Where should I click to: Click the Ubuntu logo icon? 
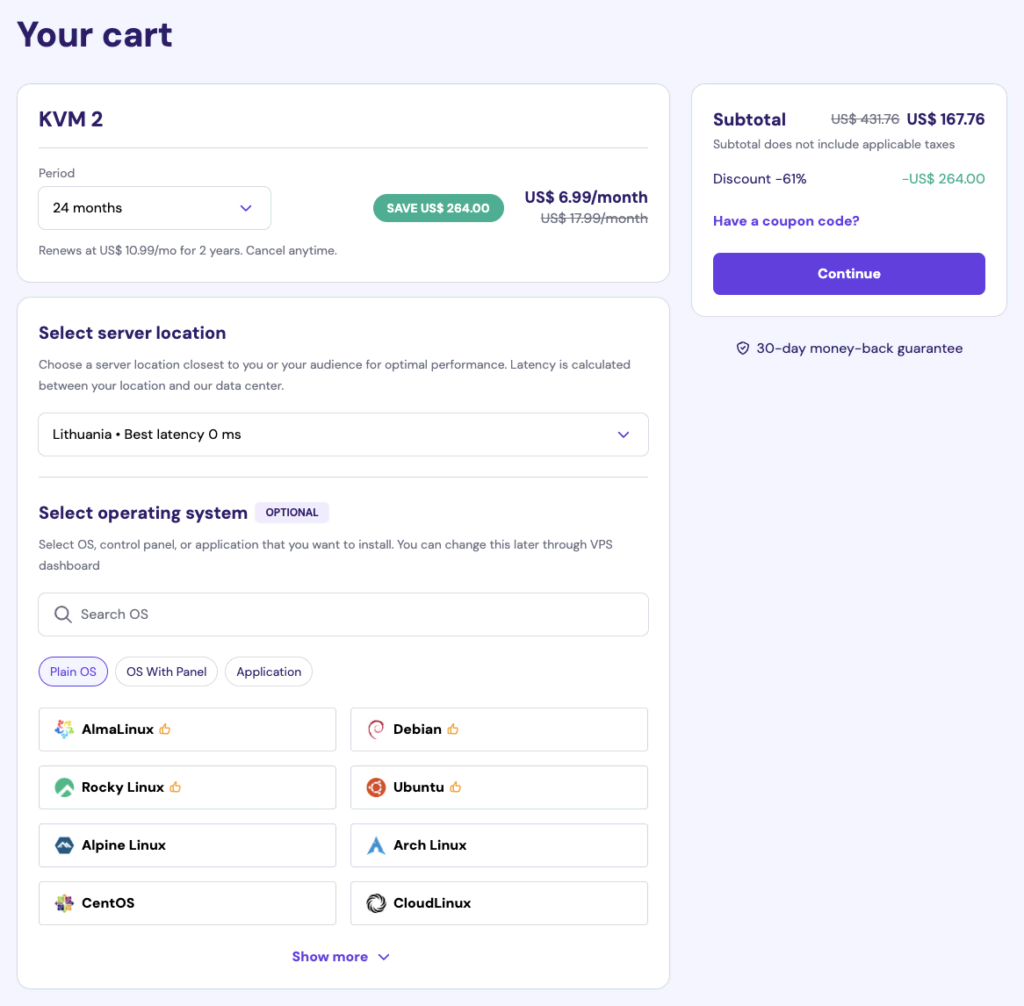[376, 787]
